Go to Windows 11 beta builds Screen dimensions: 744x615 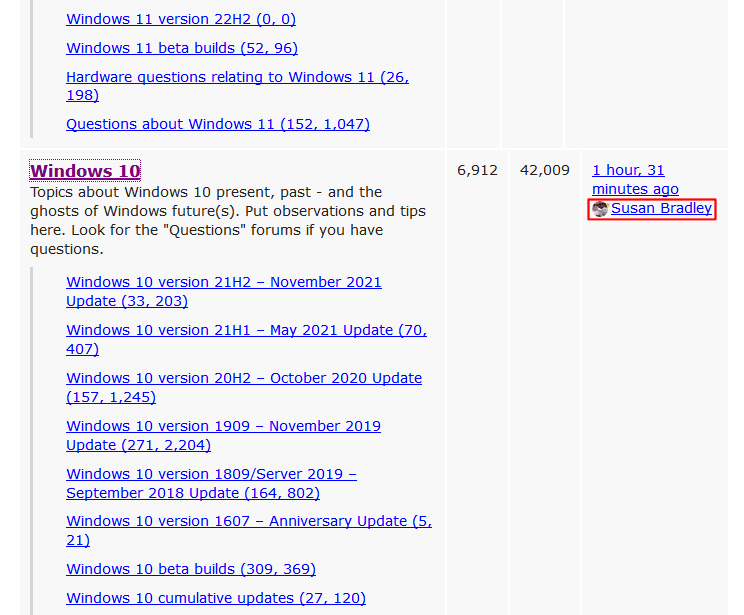click(x=181, y=48)
